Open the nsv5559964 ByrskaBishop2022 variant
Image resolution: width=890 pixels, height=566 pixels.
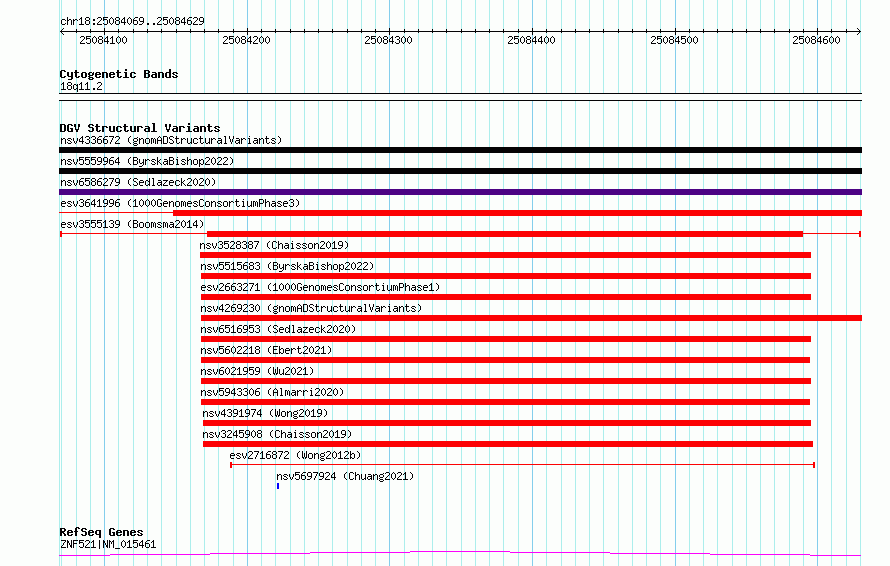[x=147, y=161]
